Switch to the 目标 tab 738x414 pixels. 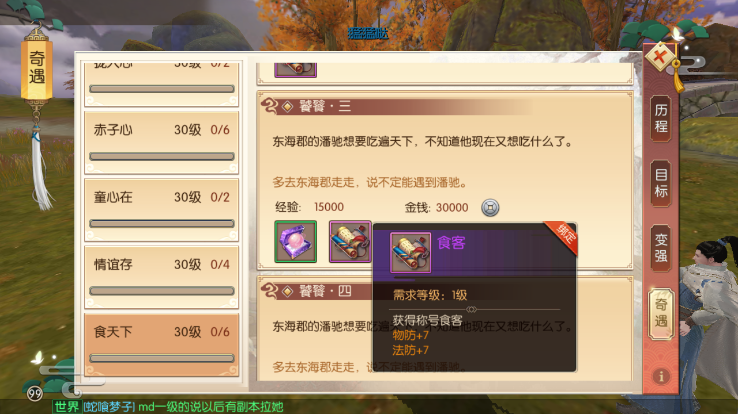coord(661,183)
